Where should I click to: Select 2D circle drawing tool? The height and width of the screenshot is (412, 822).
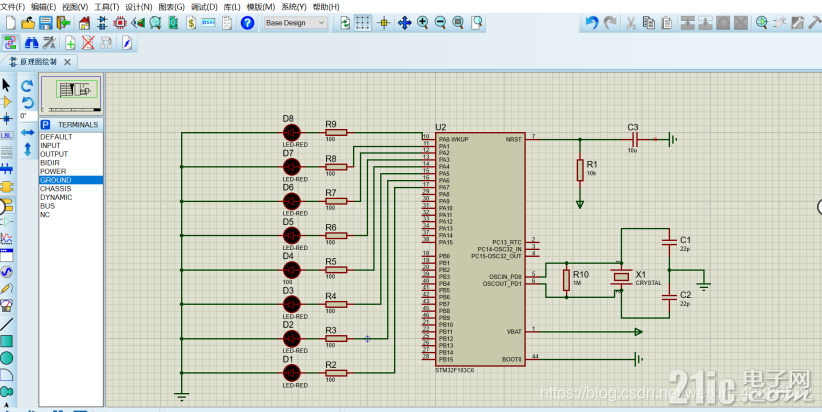pos(6,359)
